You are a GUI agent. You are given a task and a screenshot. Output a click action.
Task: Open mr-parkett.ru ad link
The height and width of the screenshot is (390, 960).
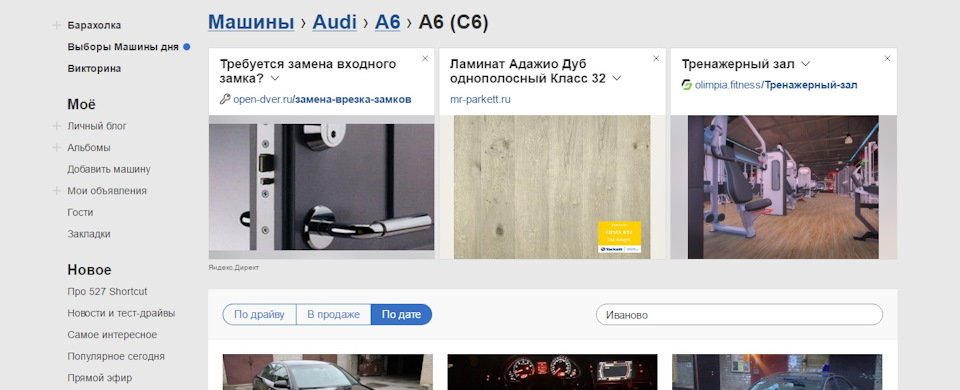[480, 99]
